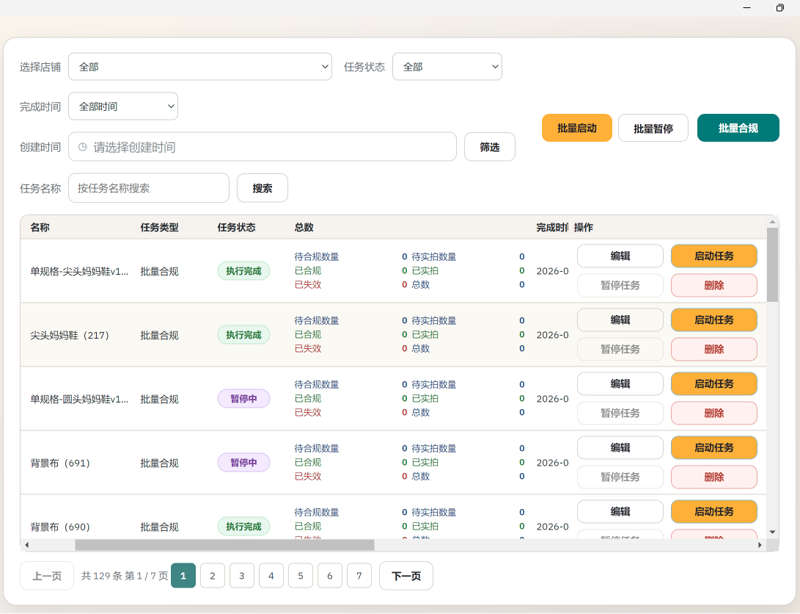Go to page 6
The image size is (800, 614).
330,576
